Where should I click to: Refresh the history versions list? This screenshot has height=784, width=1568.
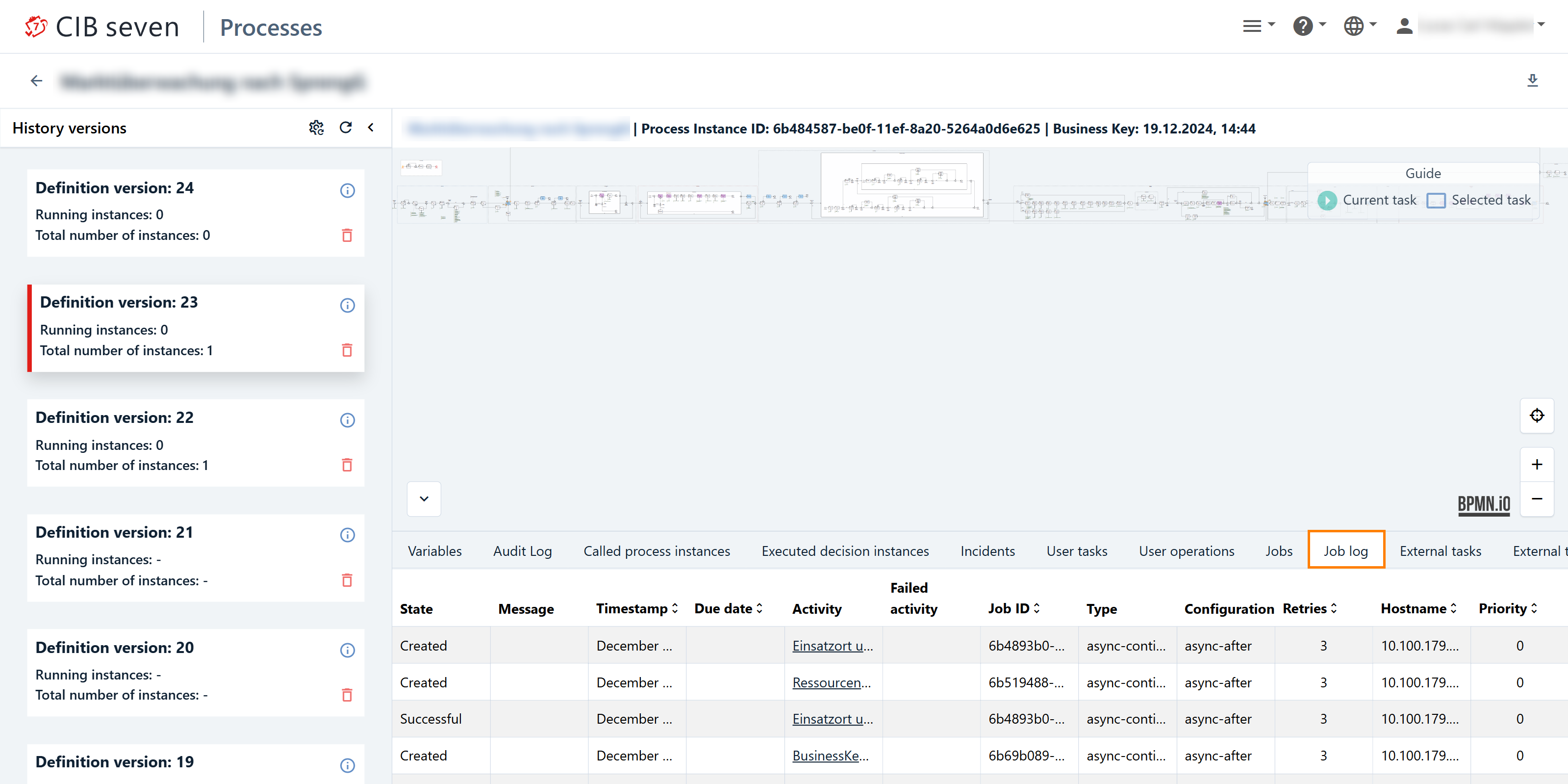[346, 128]
